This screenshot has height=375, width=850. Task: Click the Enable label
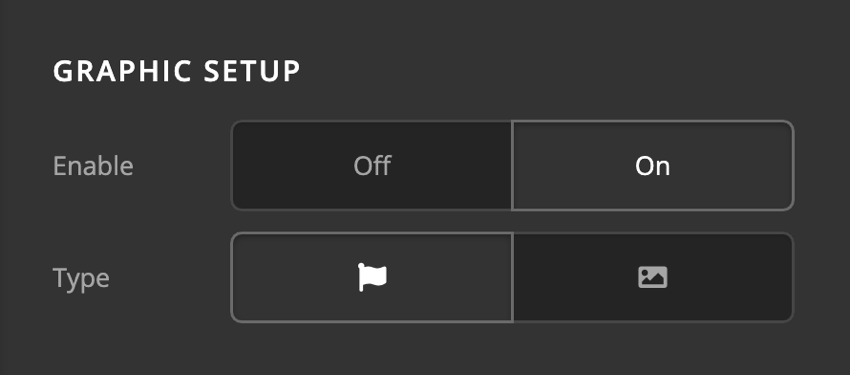[93, 166]
